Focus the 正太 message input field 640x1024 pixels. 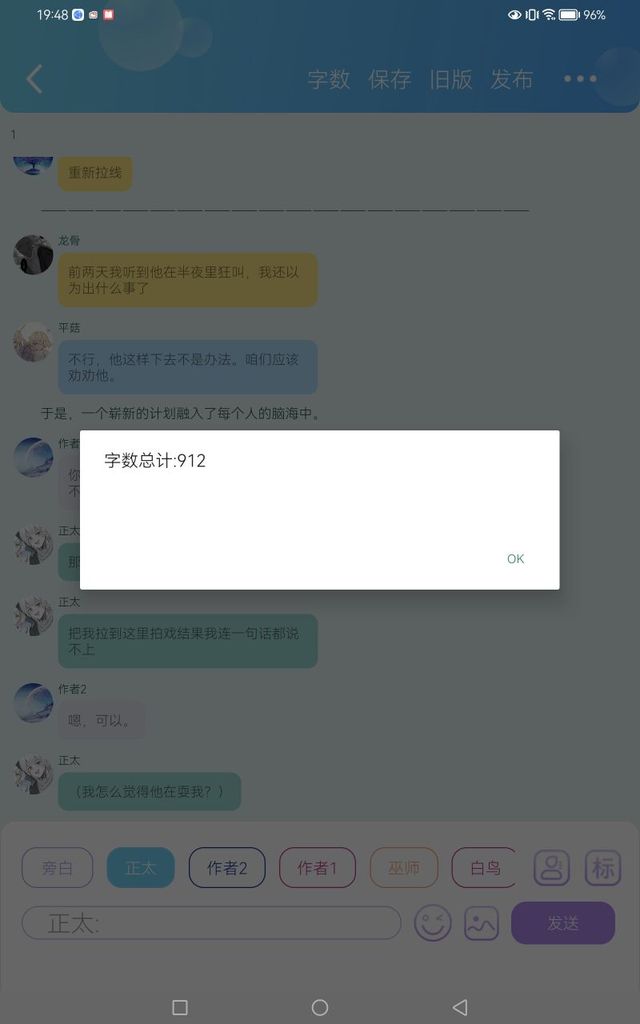[x=212, y=923]
